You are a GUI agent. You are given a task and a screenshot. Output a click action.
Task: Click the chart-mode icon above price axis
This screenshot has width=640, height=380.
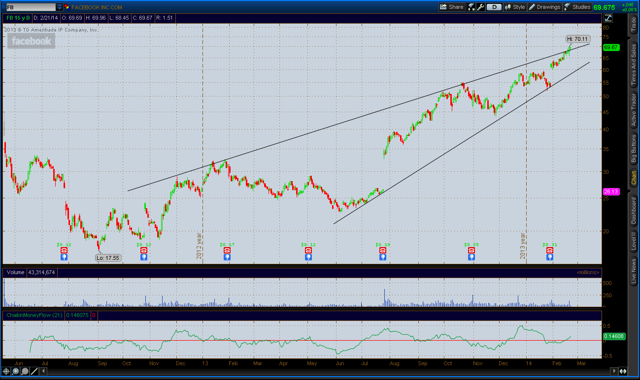pyautogui.click(x=608, y=18)
